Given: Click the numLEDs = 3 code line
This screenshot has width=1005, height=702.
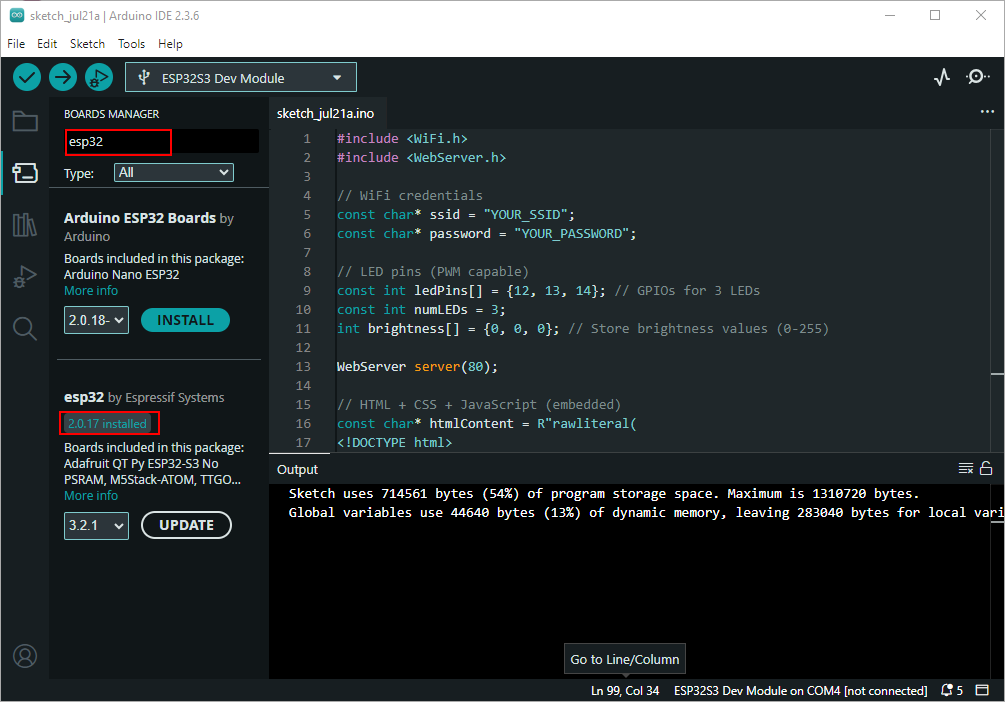Looking at the screenshot, I should pos(421,310).
